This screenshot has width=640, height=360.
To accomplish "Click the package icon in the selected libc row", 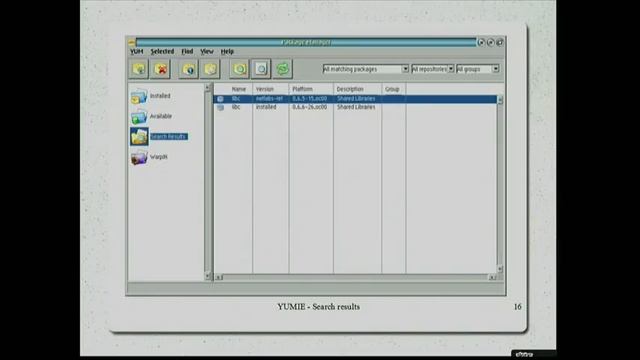I will click(220, 99).
